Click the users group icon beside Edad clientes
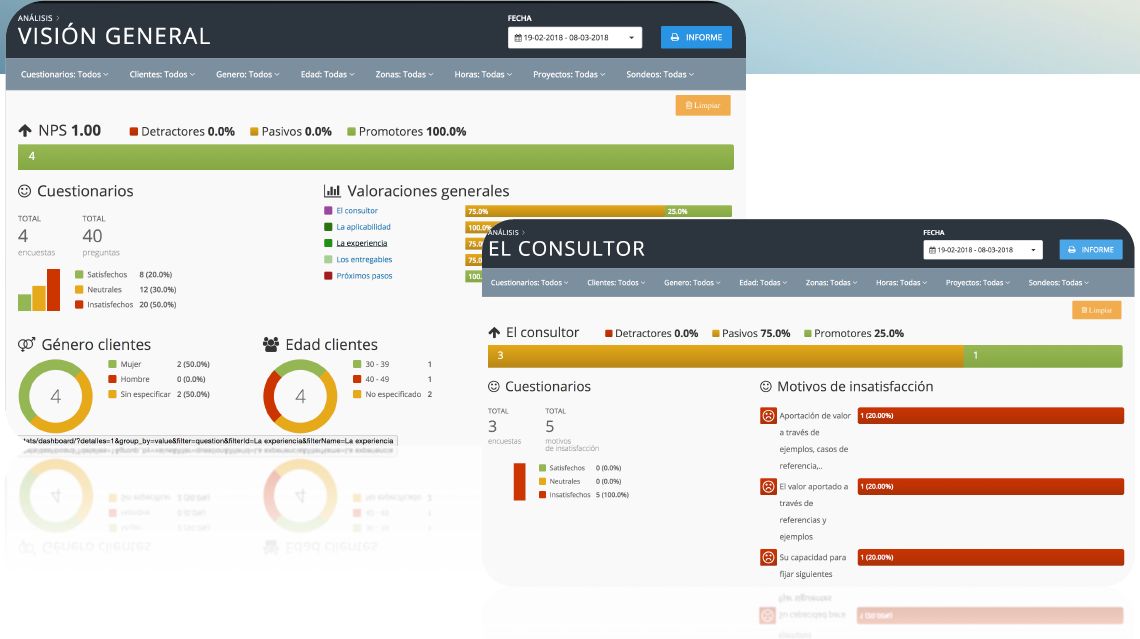This screenshot has width=1140, height=639. [271, 345]
